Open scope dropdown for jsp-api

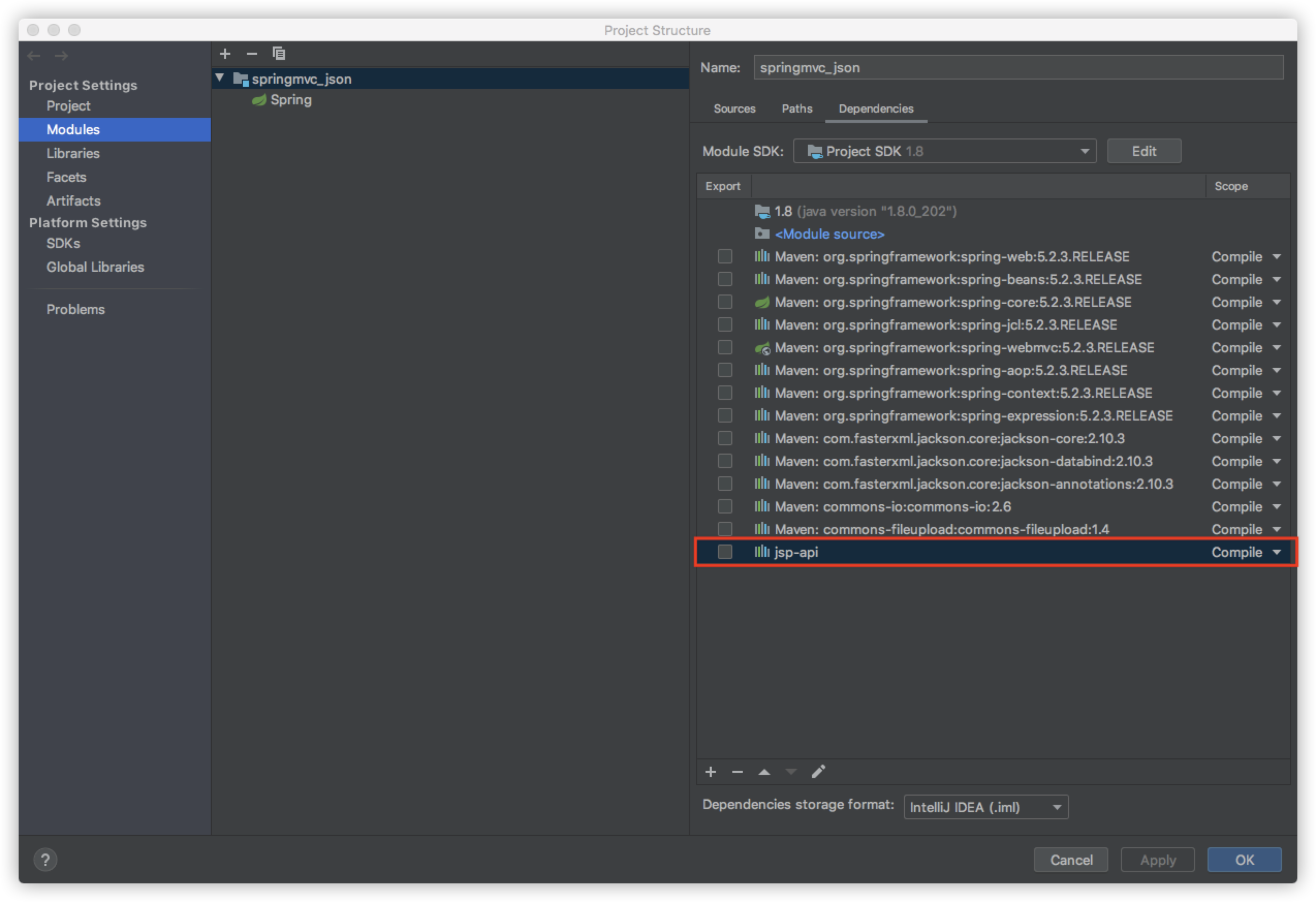(1246, 552)
